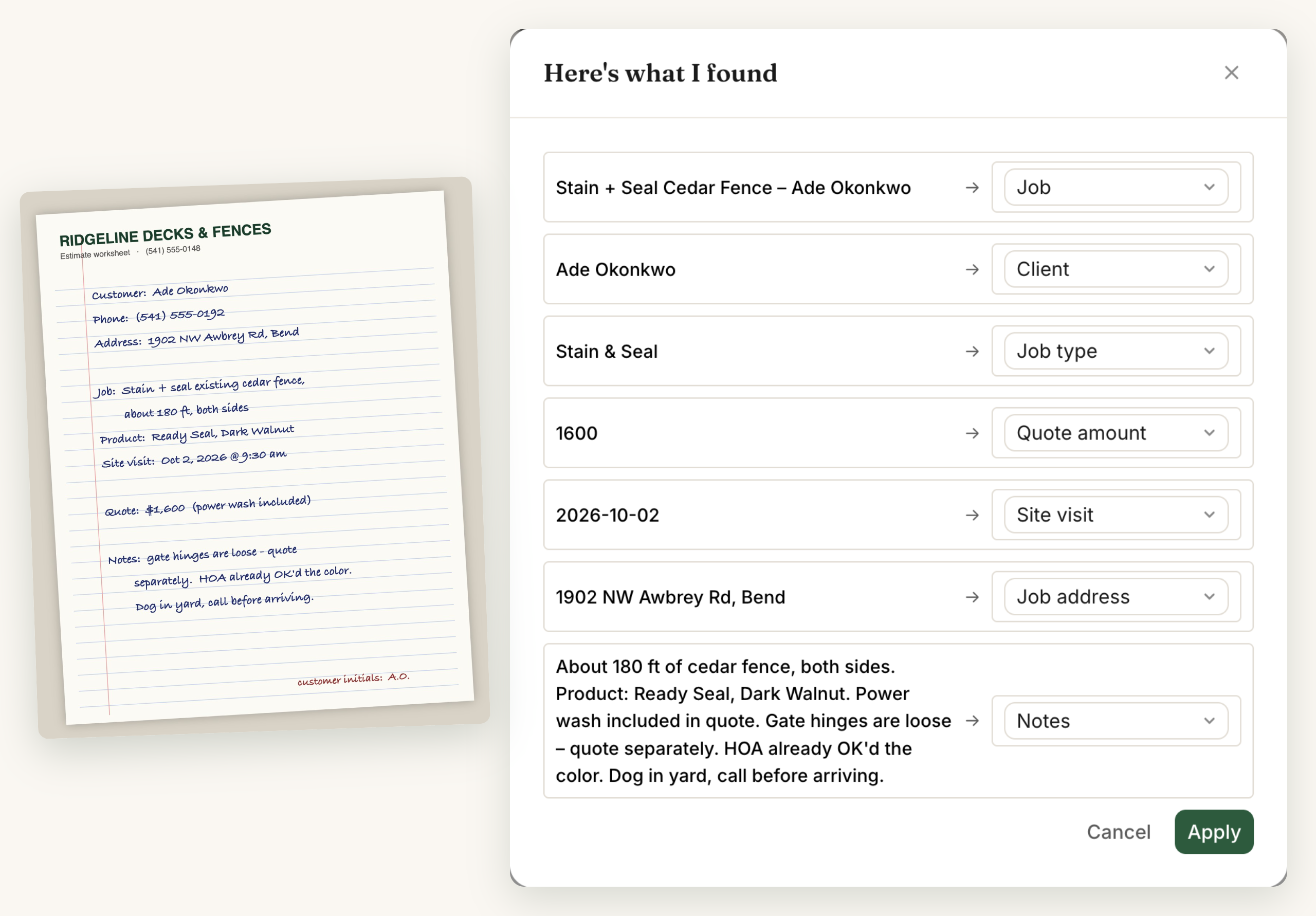
Task: Click the arrow icon beside 1600 value
Action: (x=972, y=433)
